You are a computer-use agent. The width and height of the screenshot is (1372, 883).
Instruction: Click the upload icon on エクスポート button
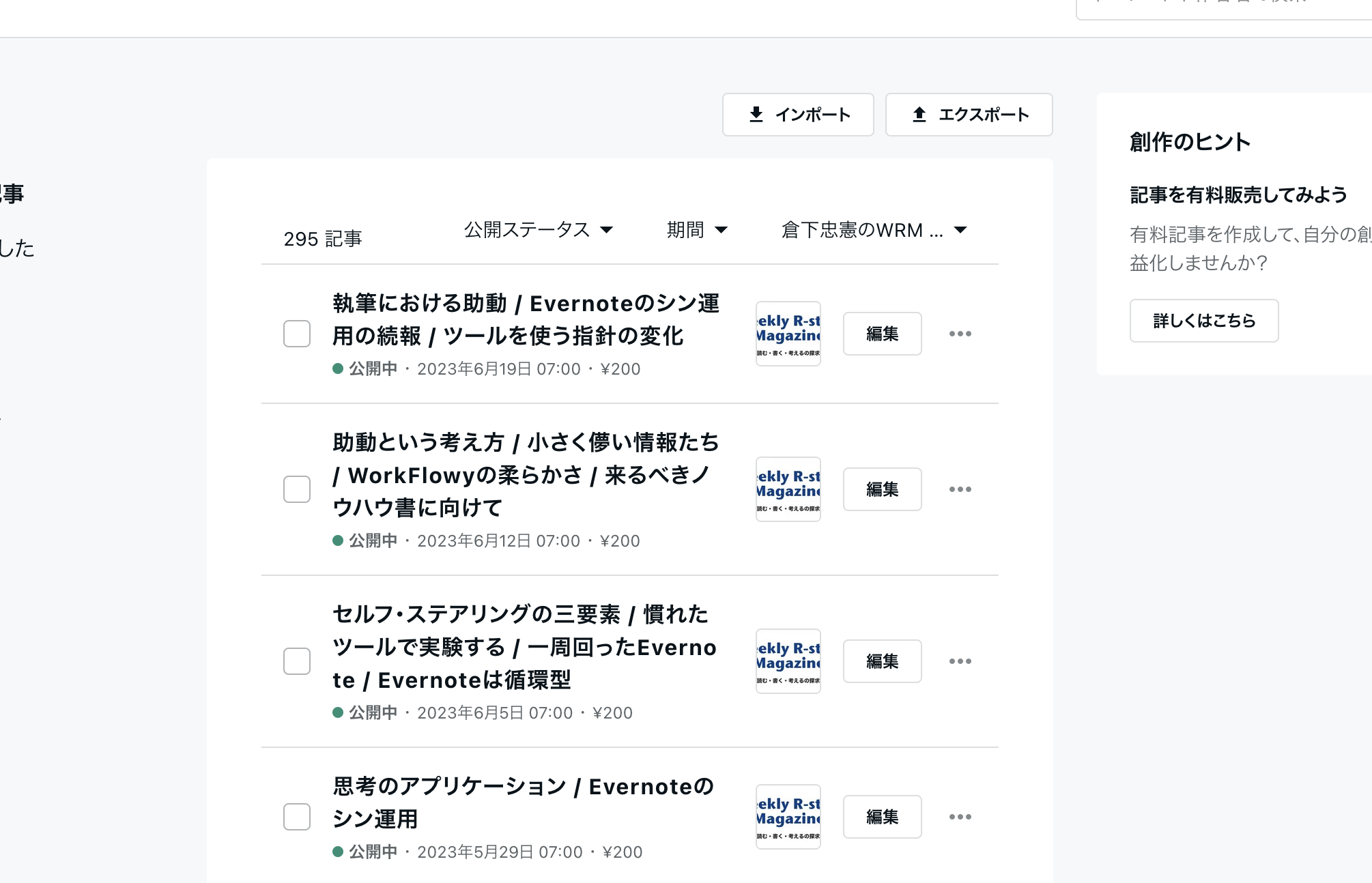point(919,114)
